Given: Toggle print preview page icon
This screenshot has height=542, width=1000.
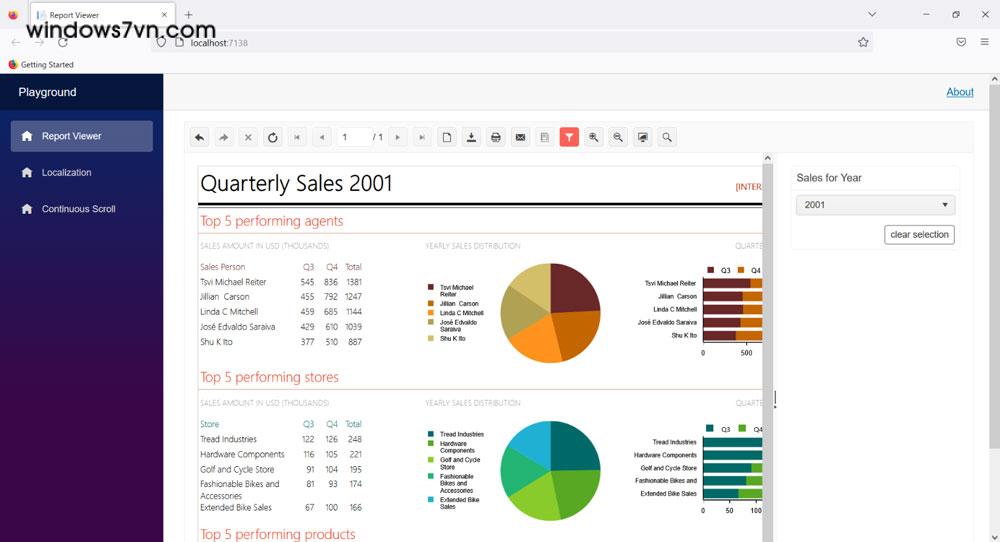Looking at the screenshot, I should 447,137.
